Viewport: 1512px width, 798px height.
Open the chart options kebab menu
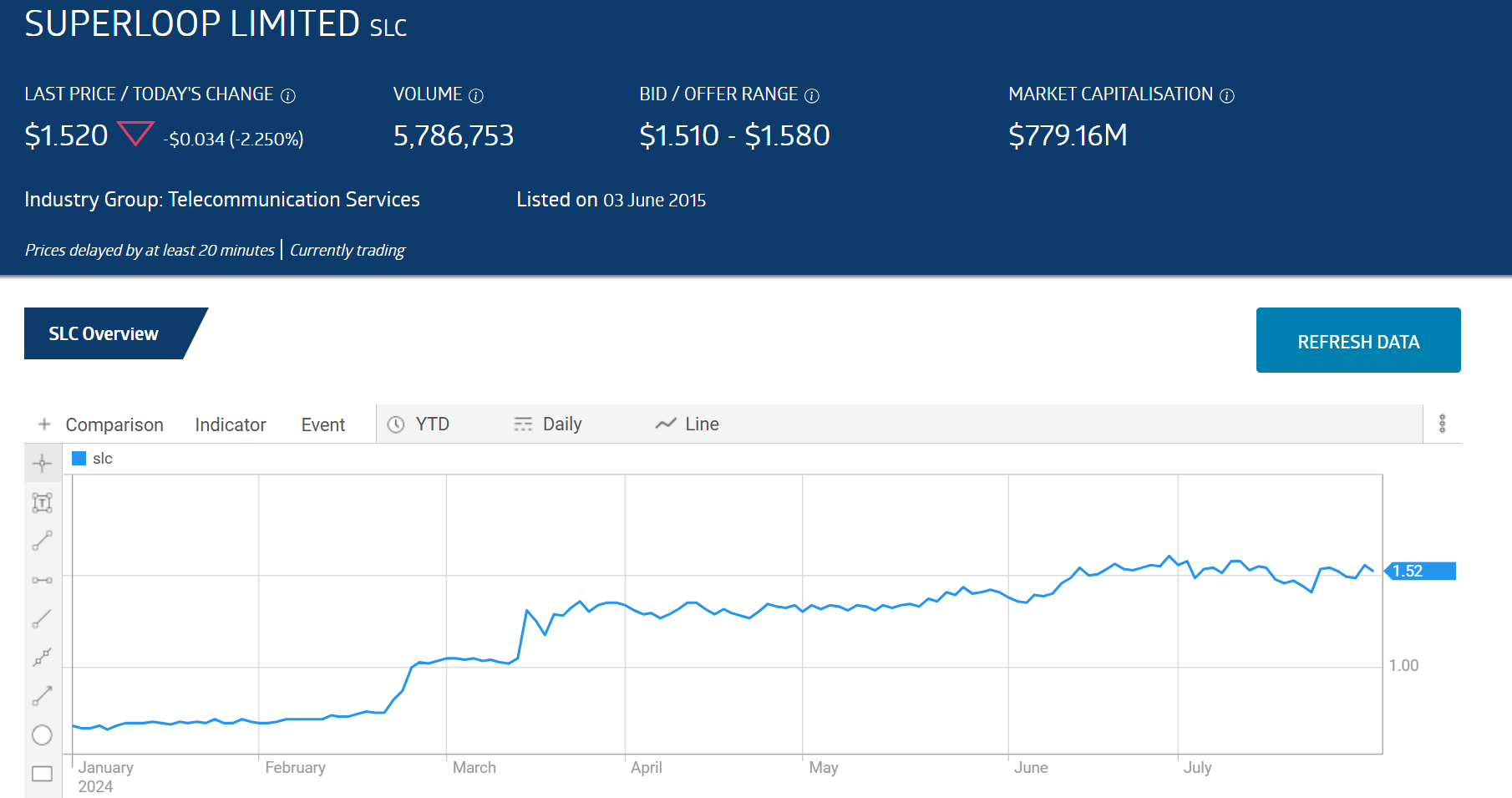[x=1442, y=424]
